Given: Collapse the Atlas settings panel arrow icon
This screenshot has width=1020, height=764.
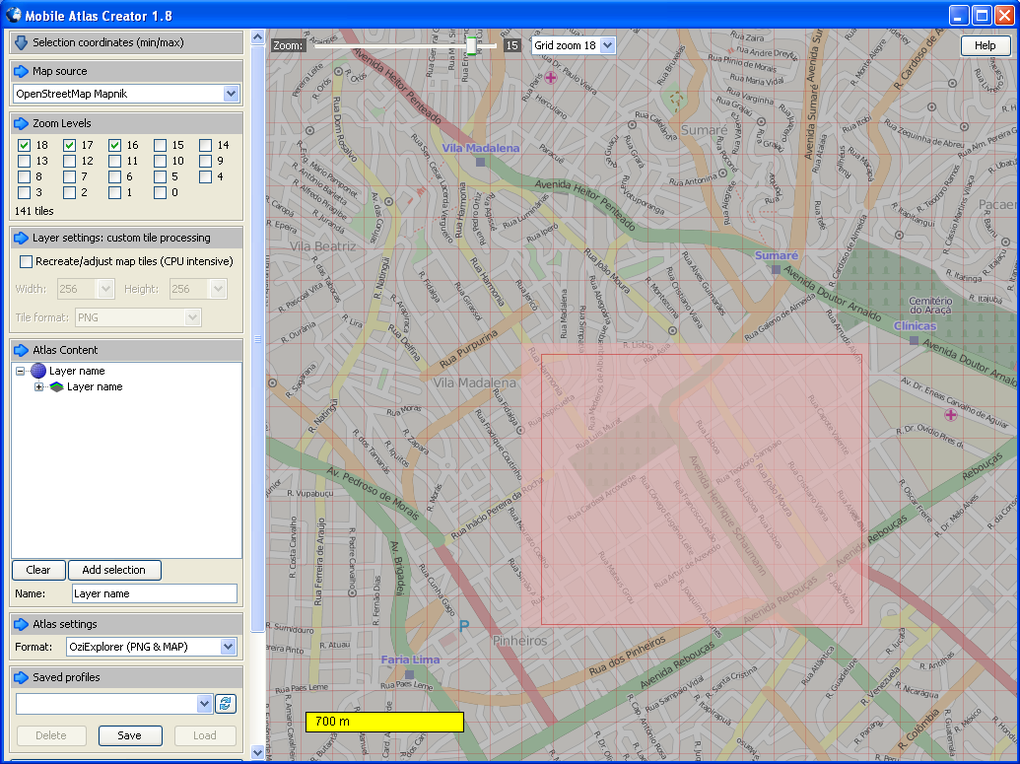Looking at the screenshot, I should (21, 624).
